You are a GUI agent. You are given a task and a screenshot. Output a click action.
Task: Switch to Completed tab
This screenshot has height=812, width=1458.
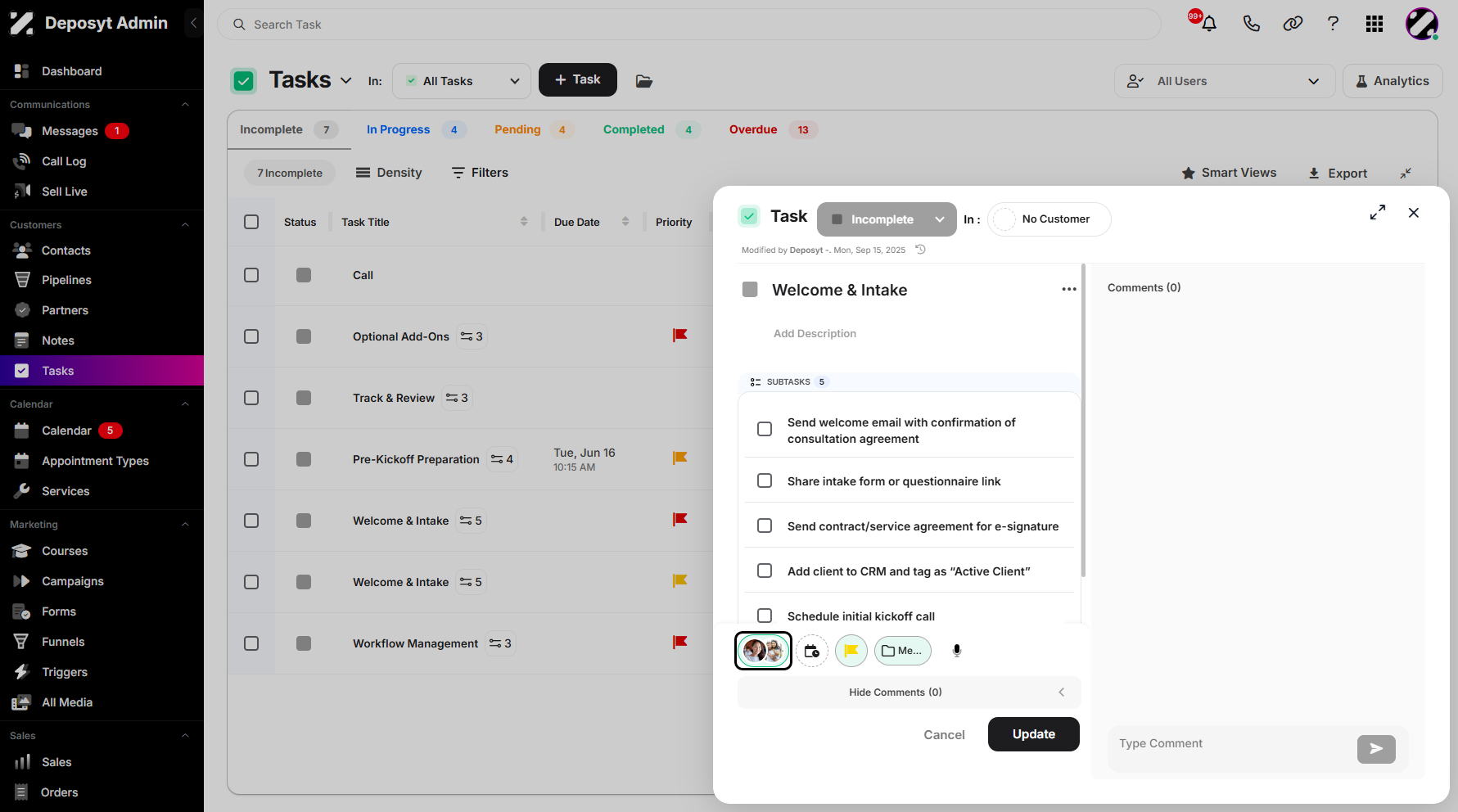651,129
